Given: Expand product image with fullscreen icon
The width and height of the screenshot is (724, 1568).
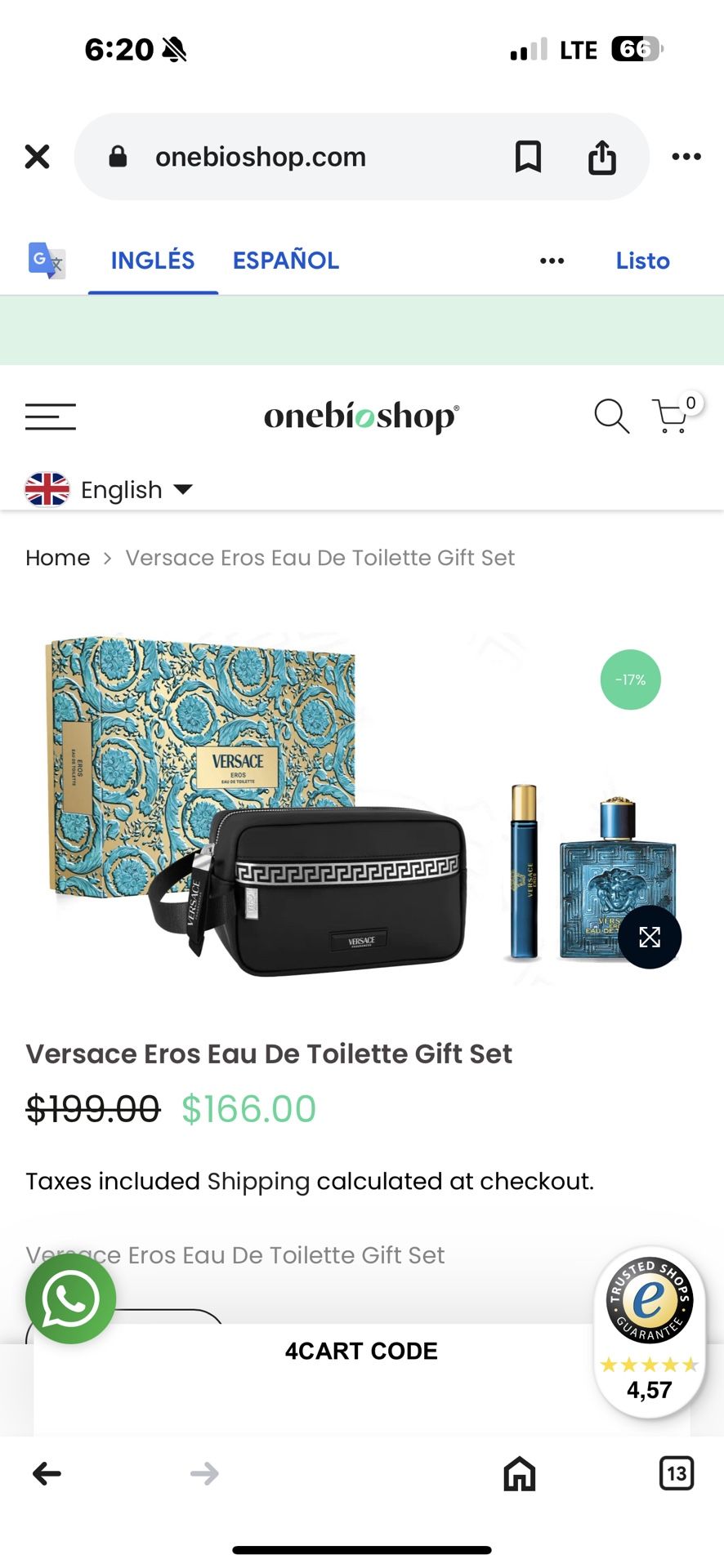Looking at the screenshot, I should 650,937.
